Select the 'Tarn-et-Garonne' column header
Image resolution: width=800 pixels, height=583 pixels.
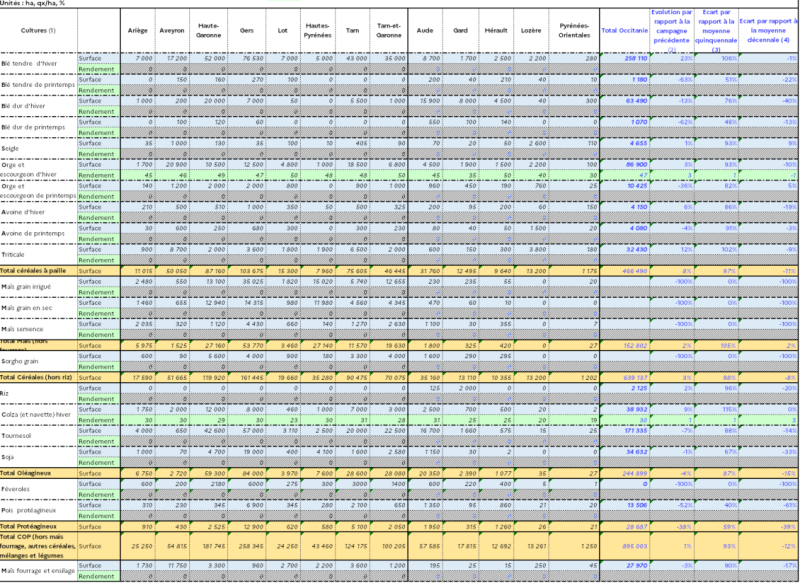point(389,31)
